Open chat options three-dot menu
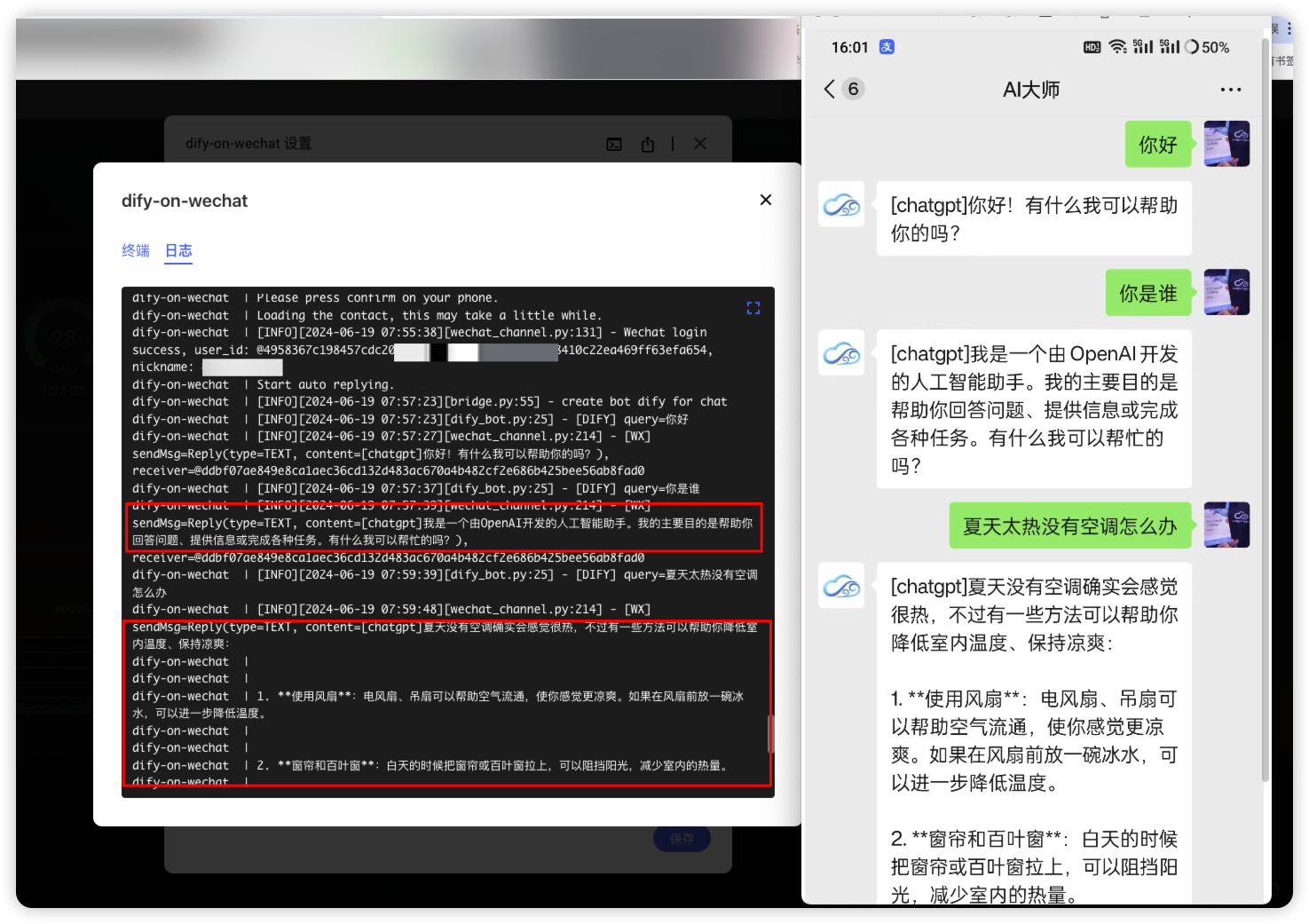Screen dimensions: 1309x924 pos(1230,90)
